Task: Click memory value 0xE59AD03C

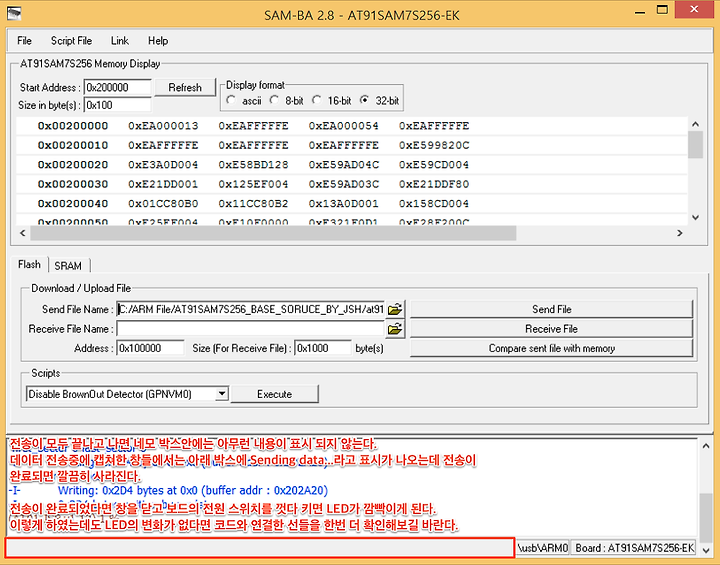Action: pyautogui.click(x=343, y=184)
